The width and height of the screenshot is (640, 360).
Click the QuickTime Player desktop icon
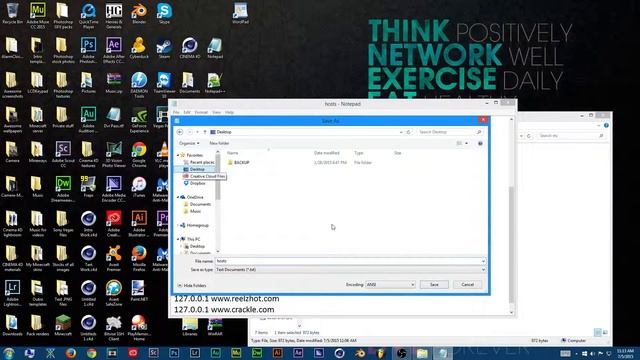click(x=88, y=15)
